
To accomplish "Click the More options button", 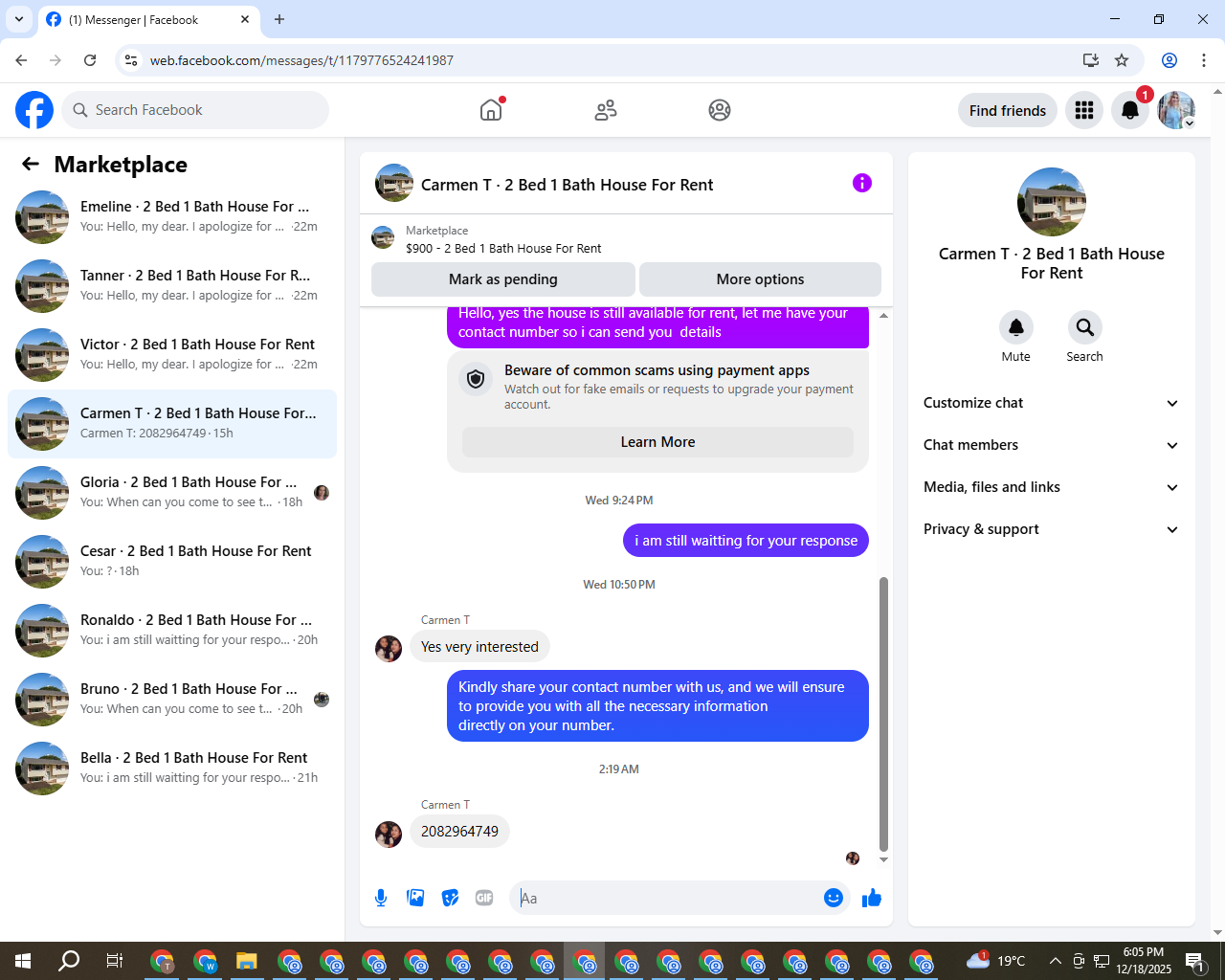I will pos(760,279).
